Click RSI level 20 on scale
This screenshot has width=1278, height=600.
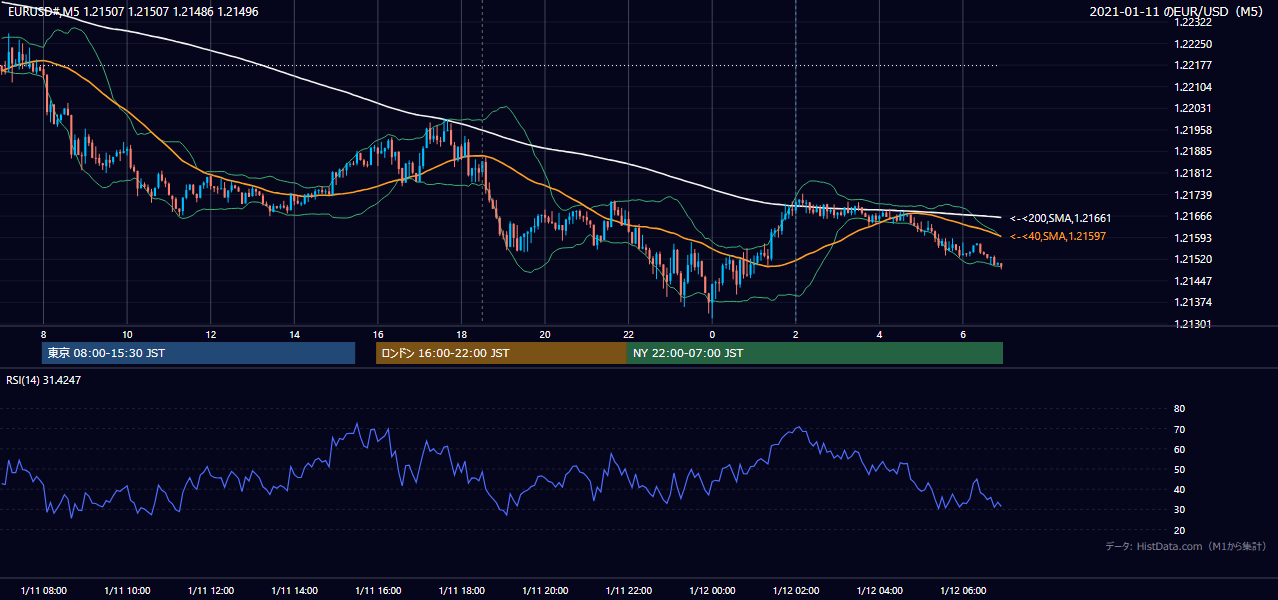point(1179,530)
